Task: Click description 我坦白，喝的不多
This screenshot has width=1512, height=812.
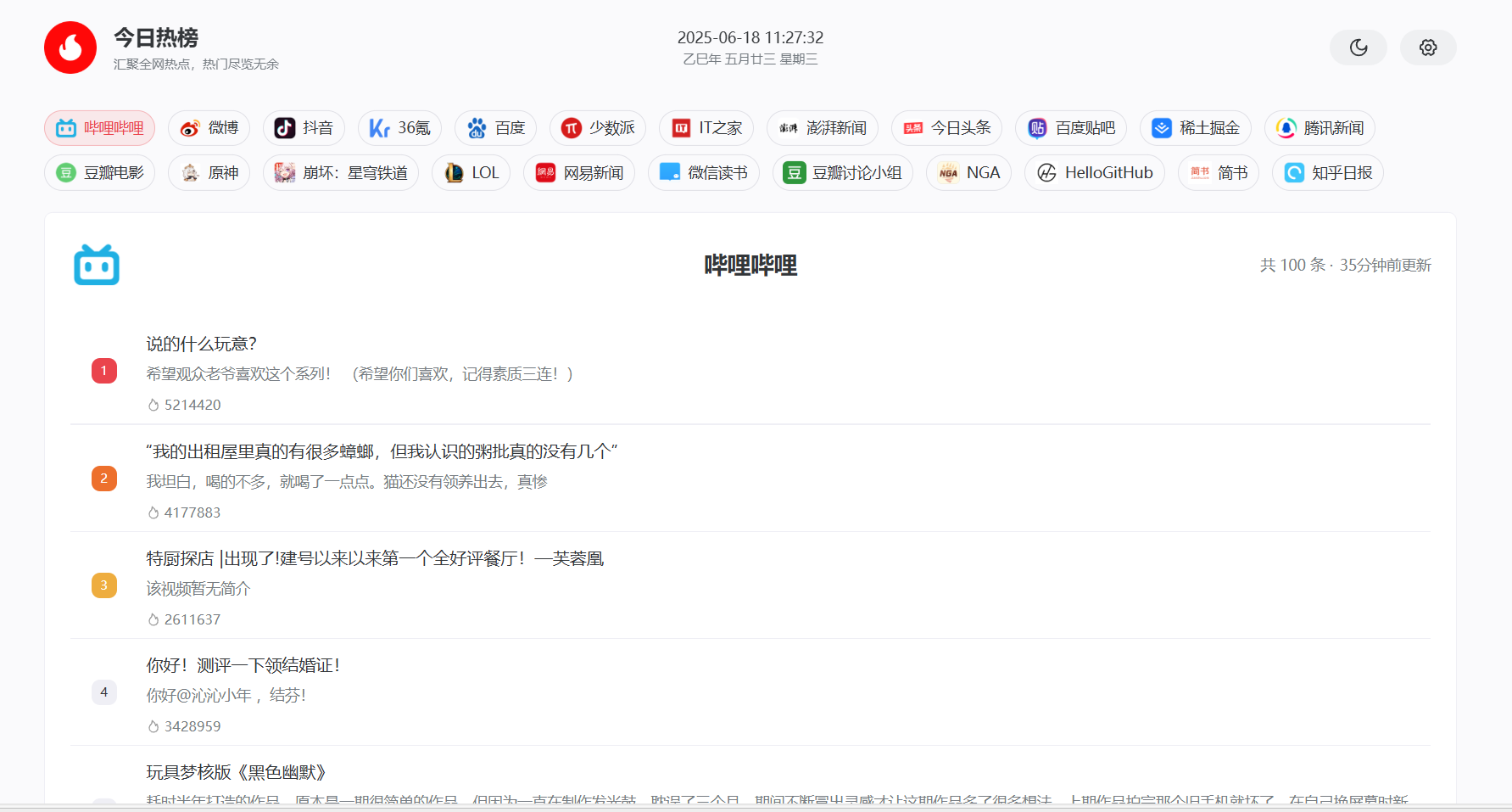Action: 347,482
